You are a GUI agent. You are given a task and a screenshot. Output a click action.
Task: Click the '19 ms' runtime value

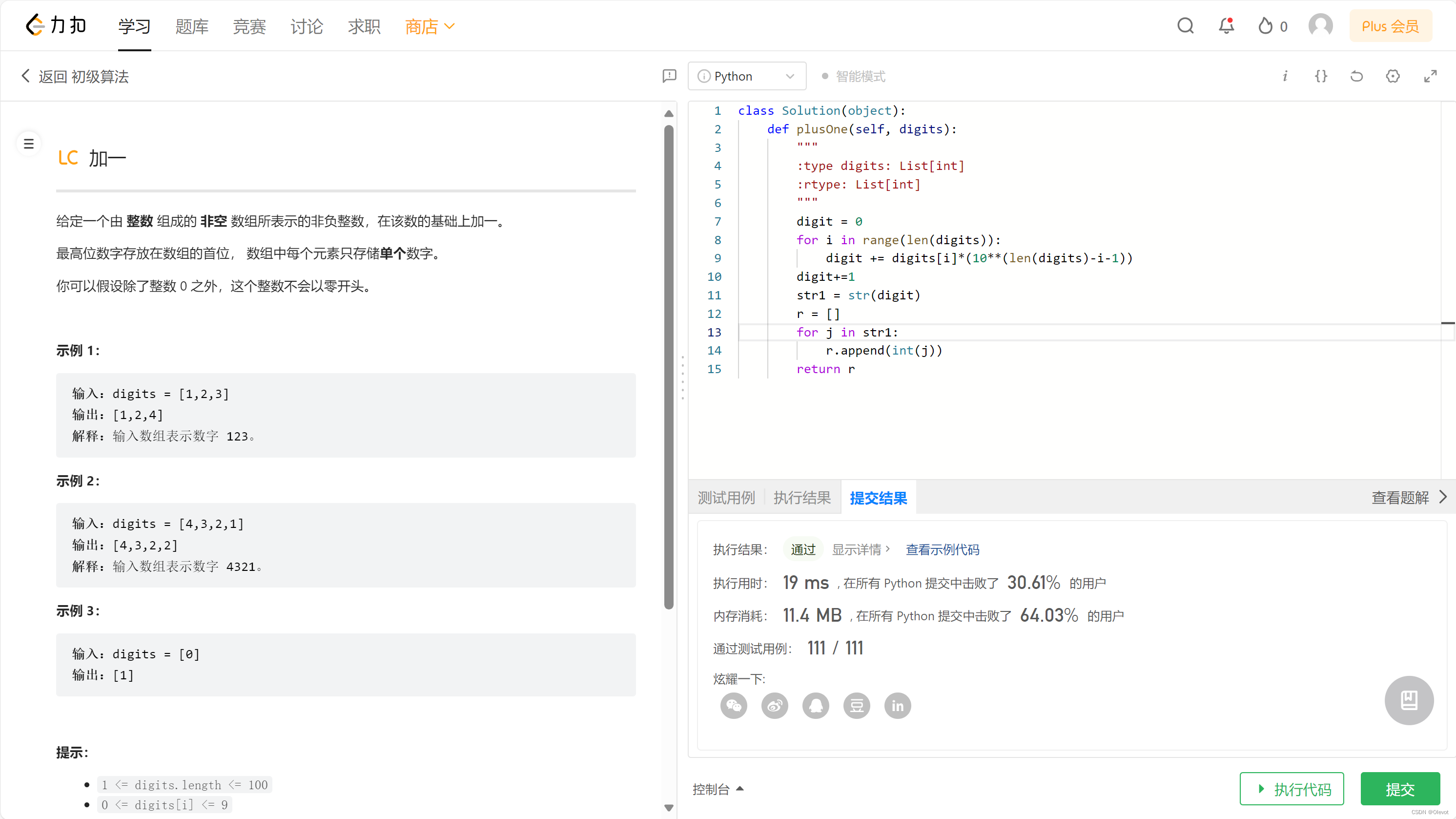coord(805,582)
